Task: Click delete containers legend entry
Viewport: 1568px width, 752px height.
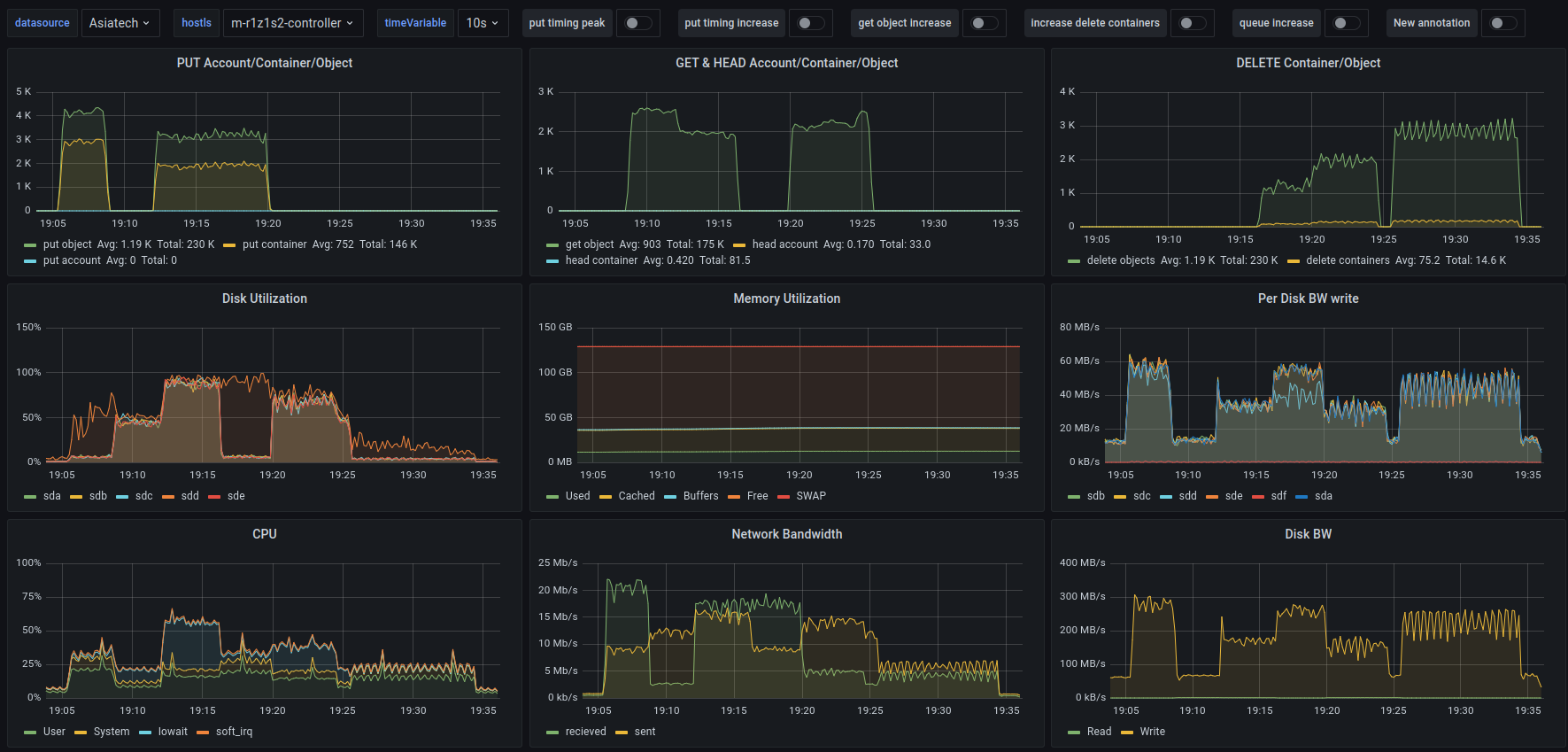Action: (1348, 260)
